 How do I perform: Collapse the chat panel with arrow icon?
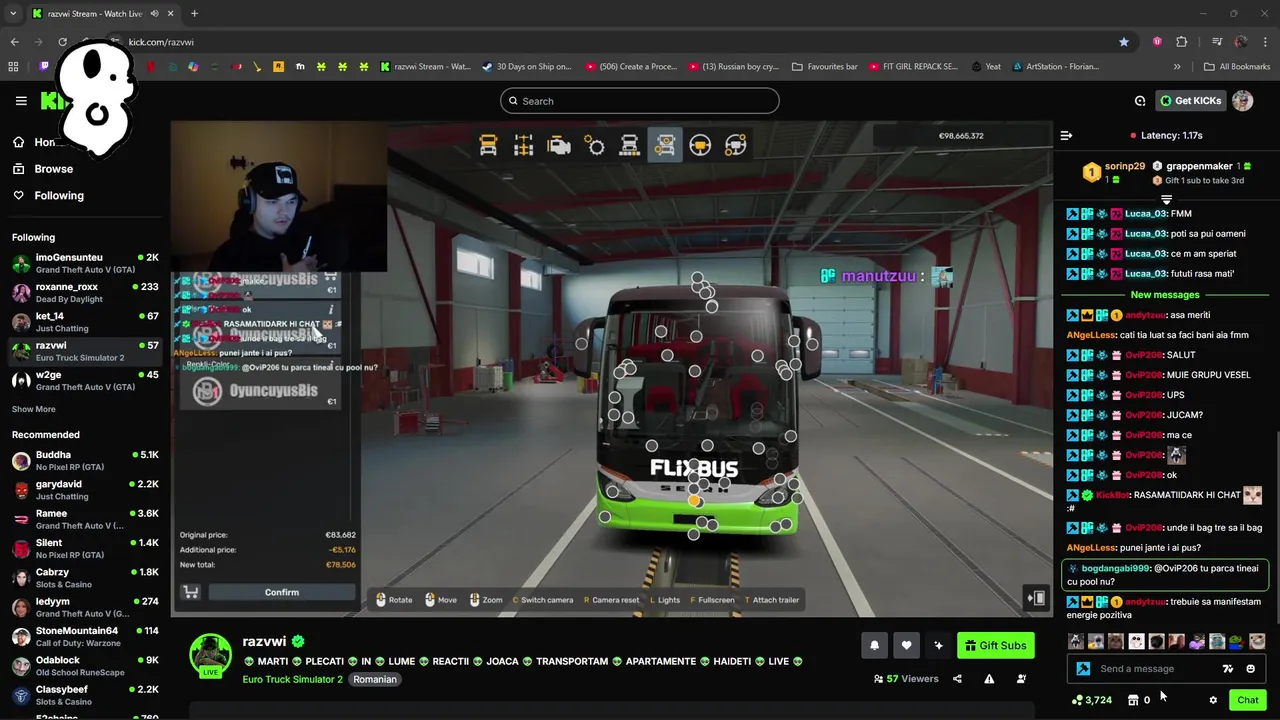(1066, 135)
